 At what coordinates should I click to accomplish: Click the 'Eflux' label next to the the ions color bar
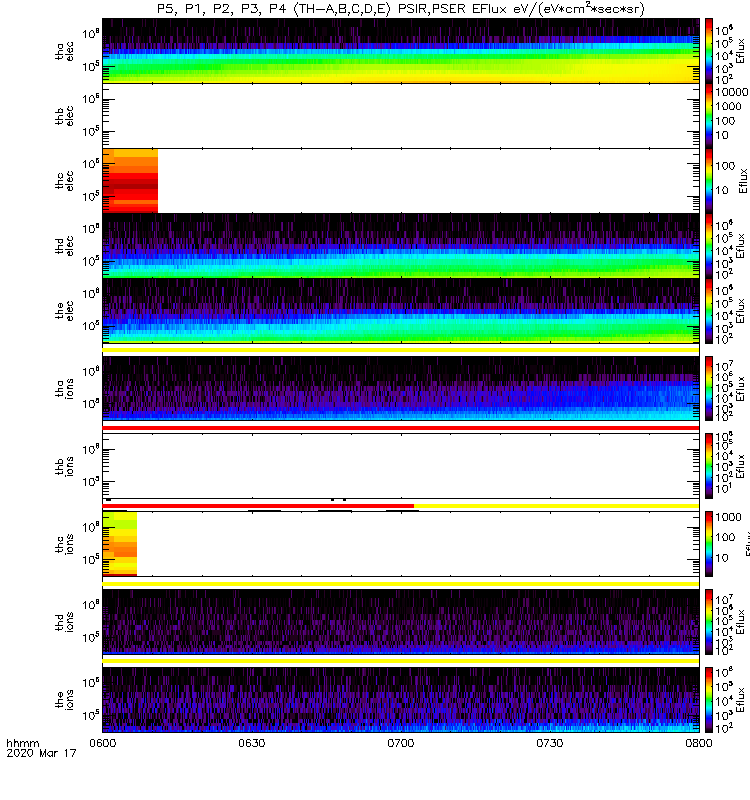[742, 699]
